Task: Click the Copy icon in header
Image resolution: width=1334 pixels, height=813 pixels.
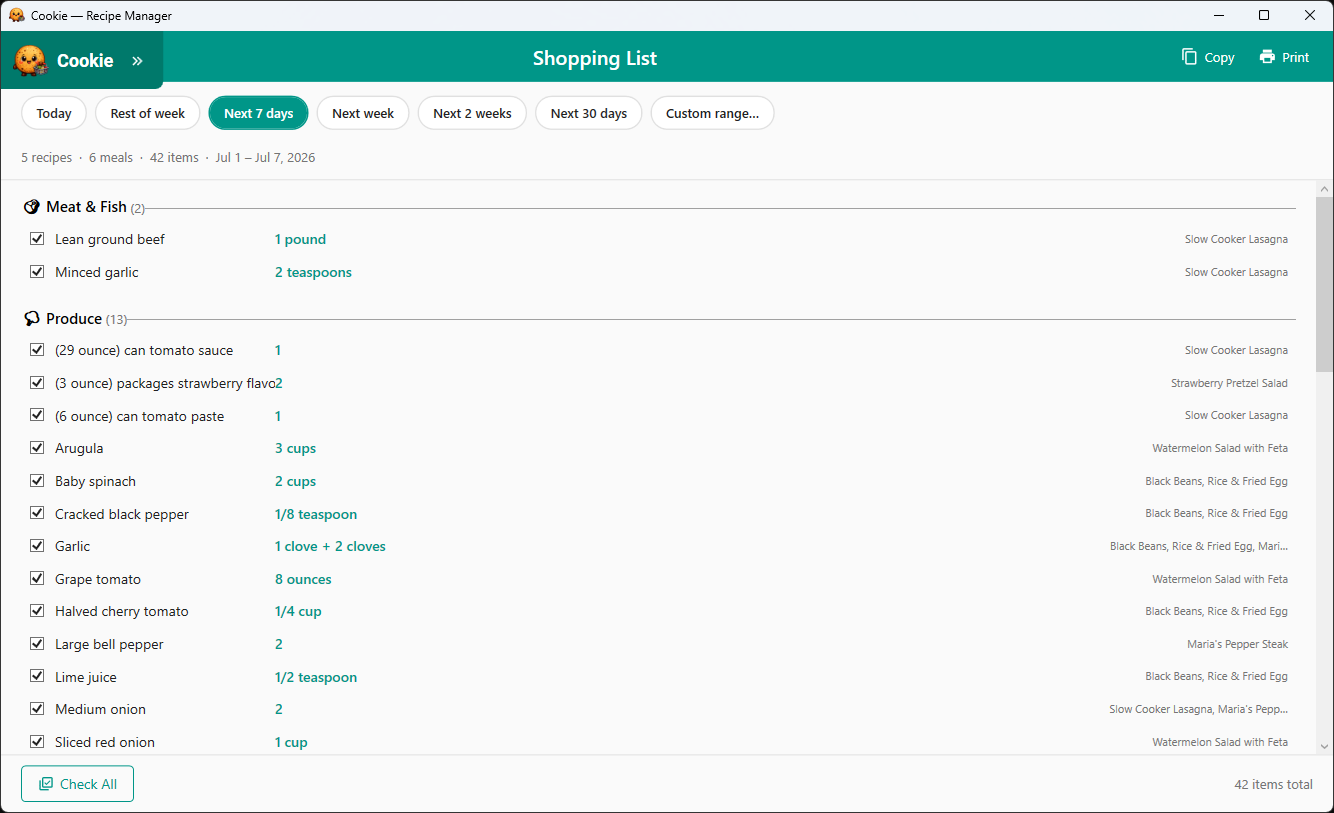Action: (x=1189, y=57)
